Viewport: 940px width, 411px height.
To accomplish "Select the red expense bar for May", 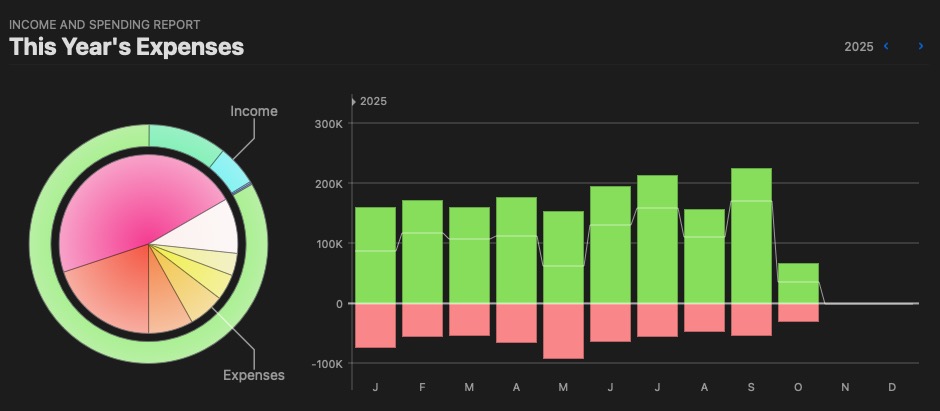I will pyautogui.click(x=563, y=330).
